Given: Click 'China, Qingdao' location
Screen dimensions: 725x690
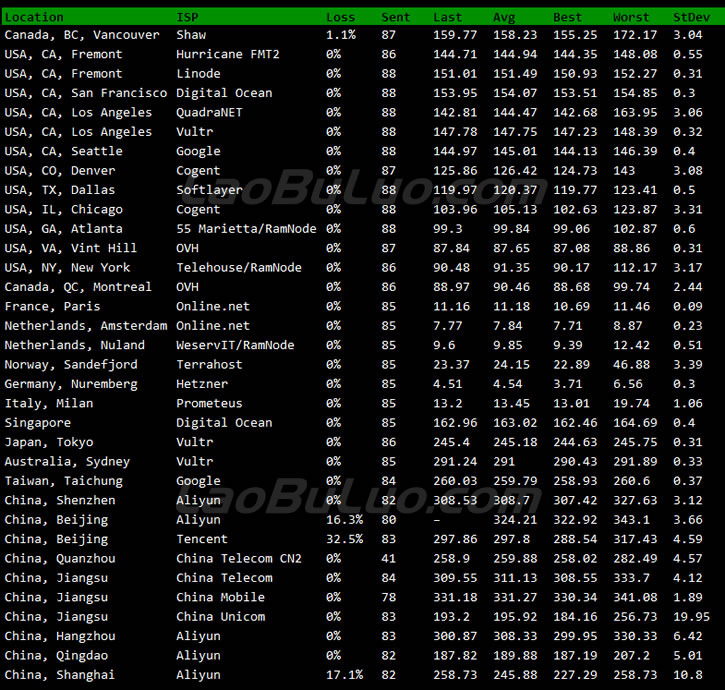Looking at the screenshot, I should (56, 656).
